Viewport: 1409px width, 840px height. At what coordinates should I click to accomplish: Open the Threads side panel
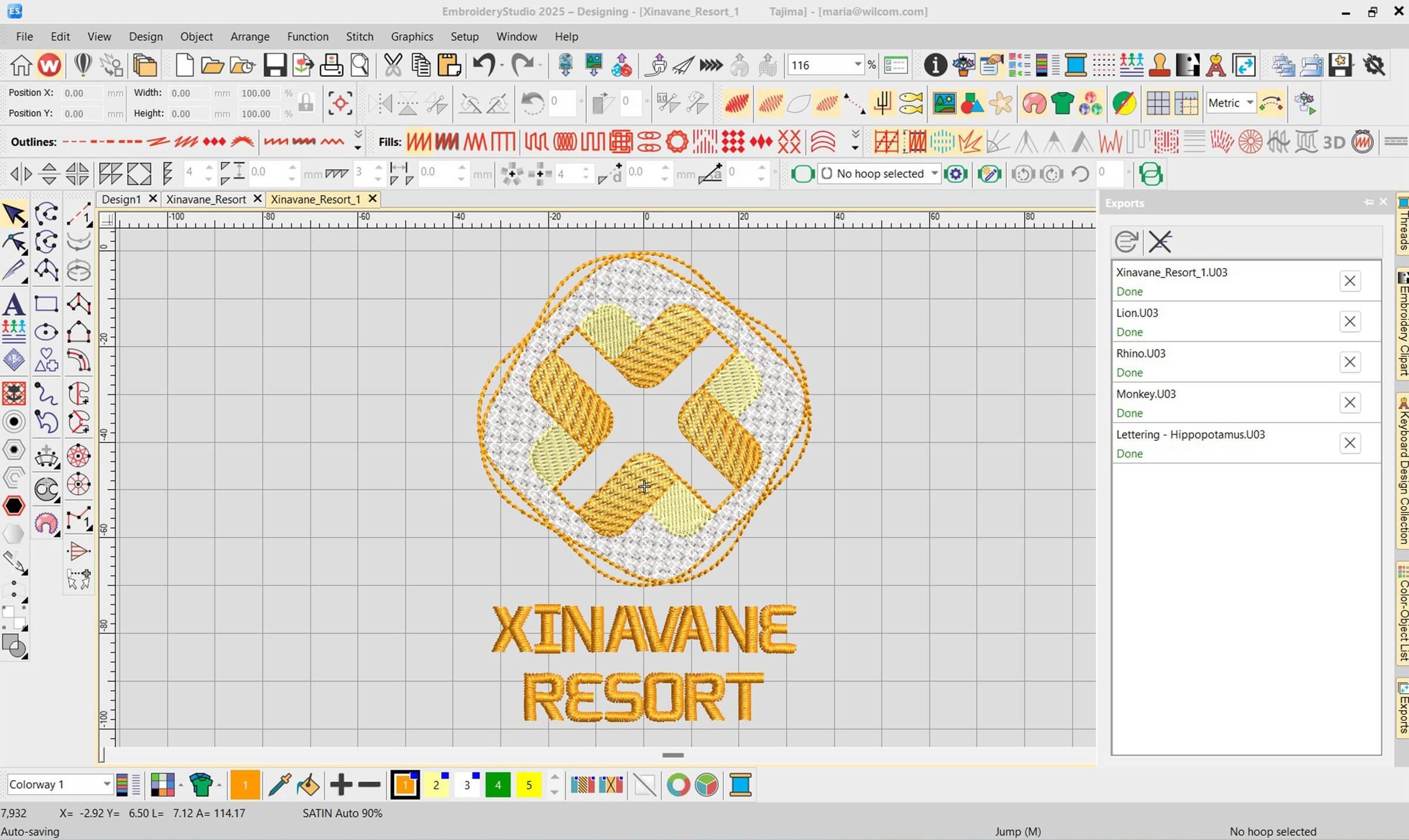pyautogui.click(x=1403, y=224)
